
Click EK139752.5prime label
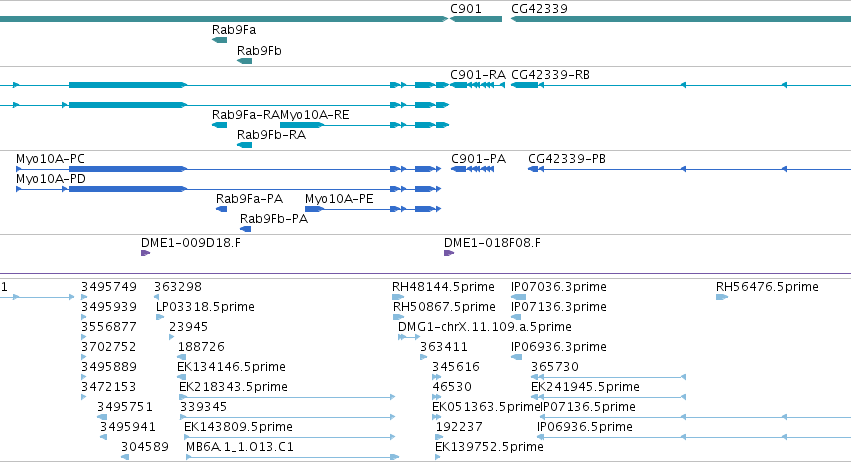[490, 447]
